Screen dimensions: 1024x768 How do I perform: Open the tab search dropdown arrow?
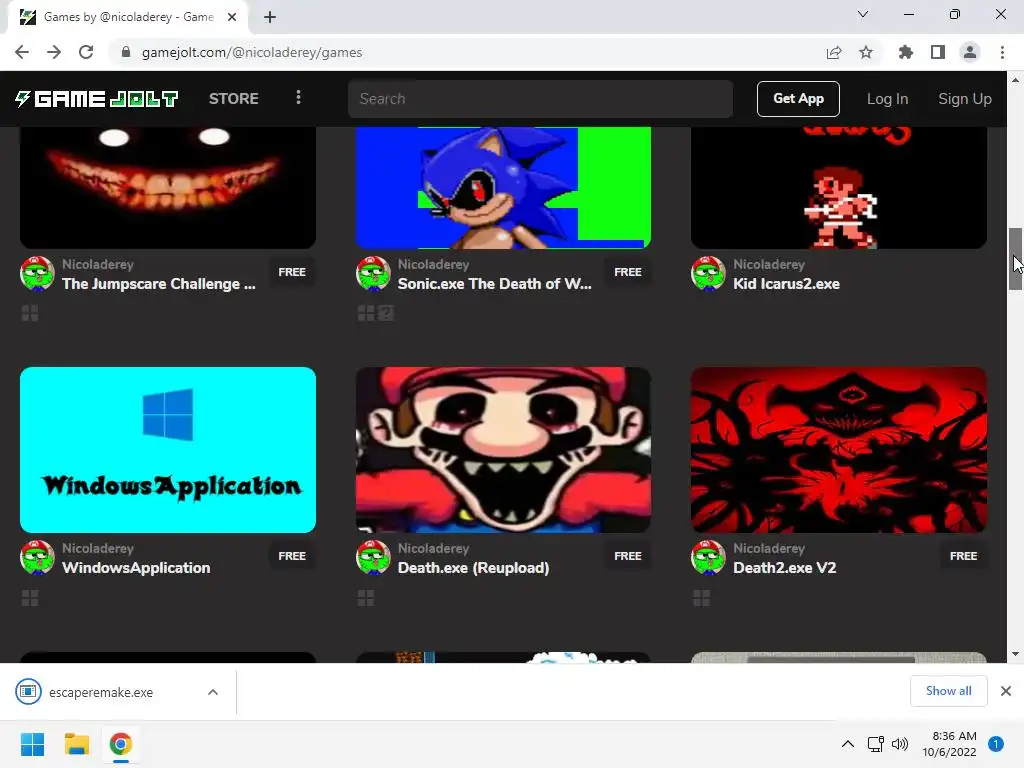click(862, 14)
